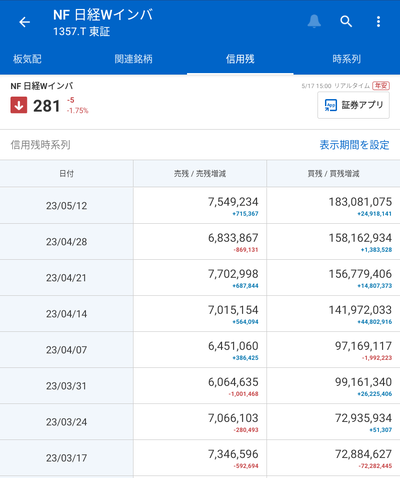
Task: Tap the 信用残時系列 section heading
Action: 41,145
